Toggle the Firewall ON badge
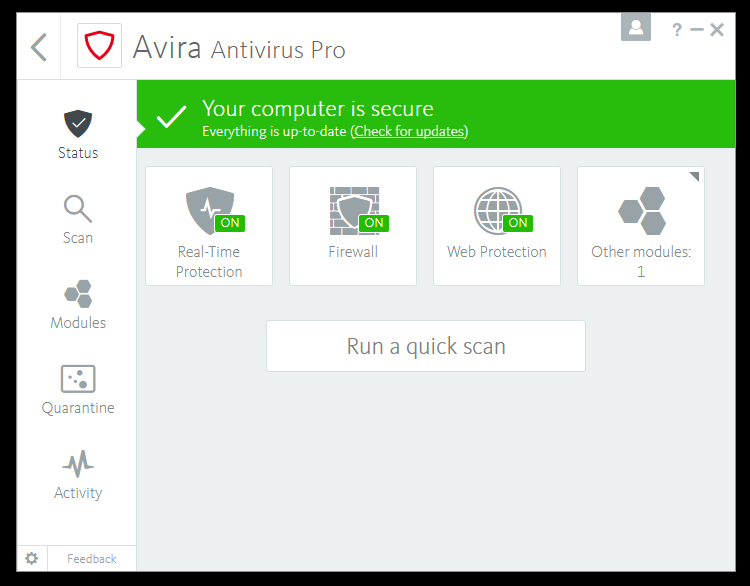This screenshot has width=750, height=586. click(x=374, y=222)
